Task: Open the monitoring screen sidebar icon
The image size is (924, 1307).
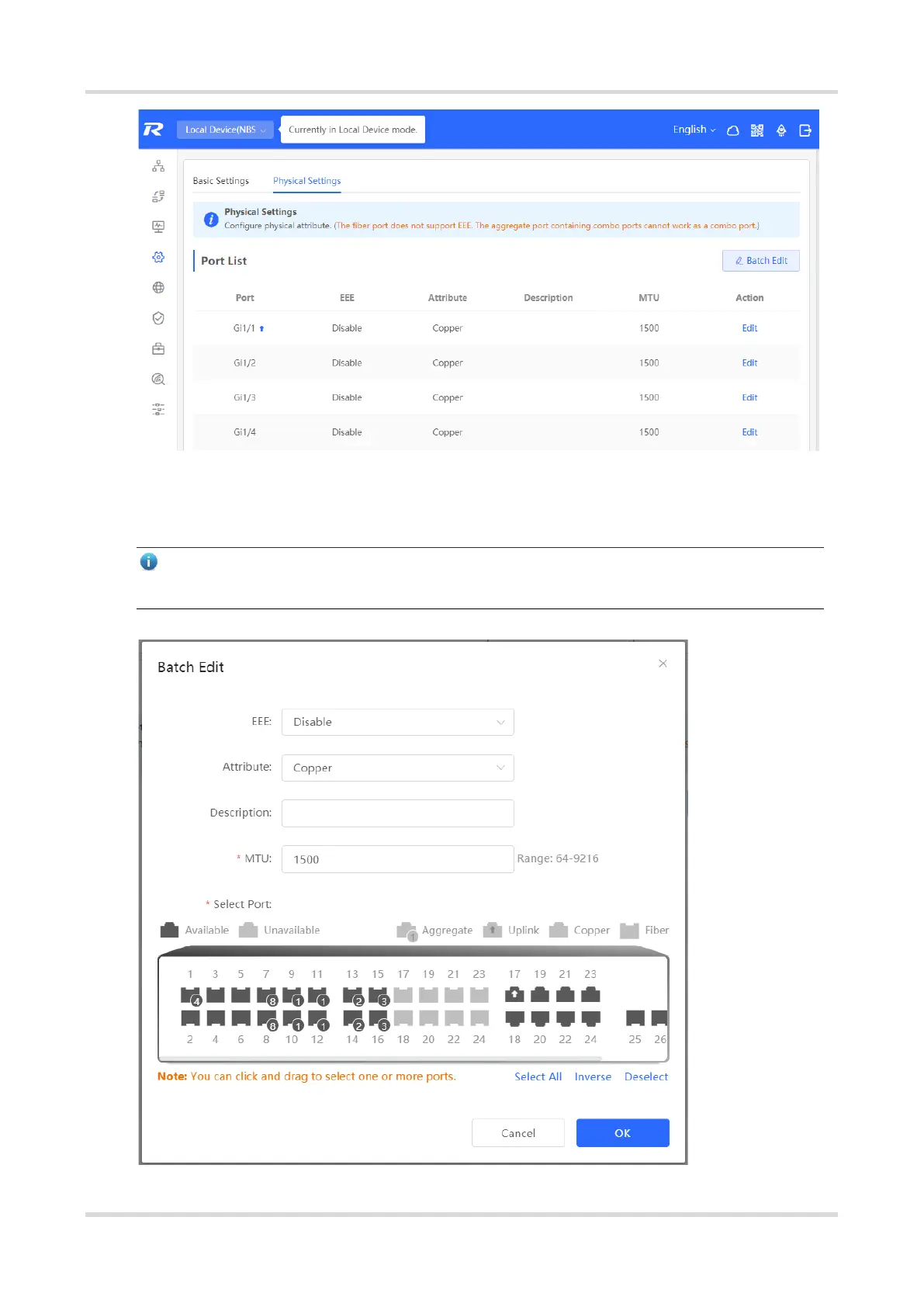Action: click(158, 227)
